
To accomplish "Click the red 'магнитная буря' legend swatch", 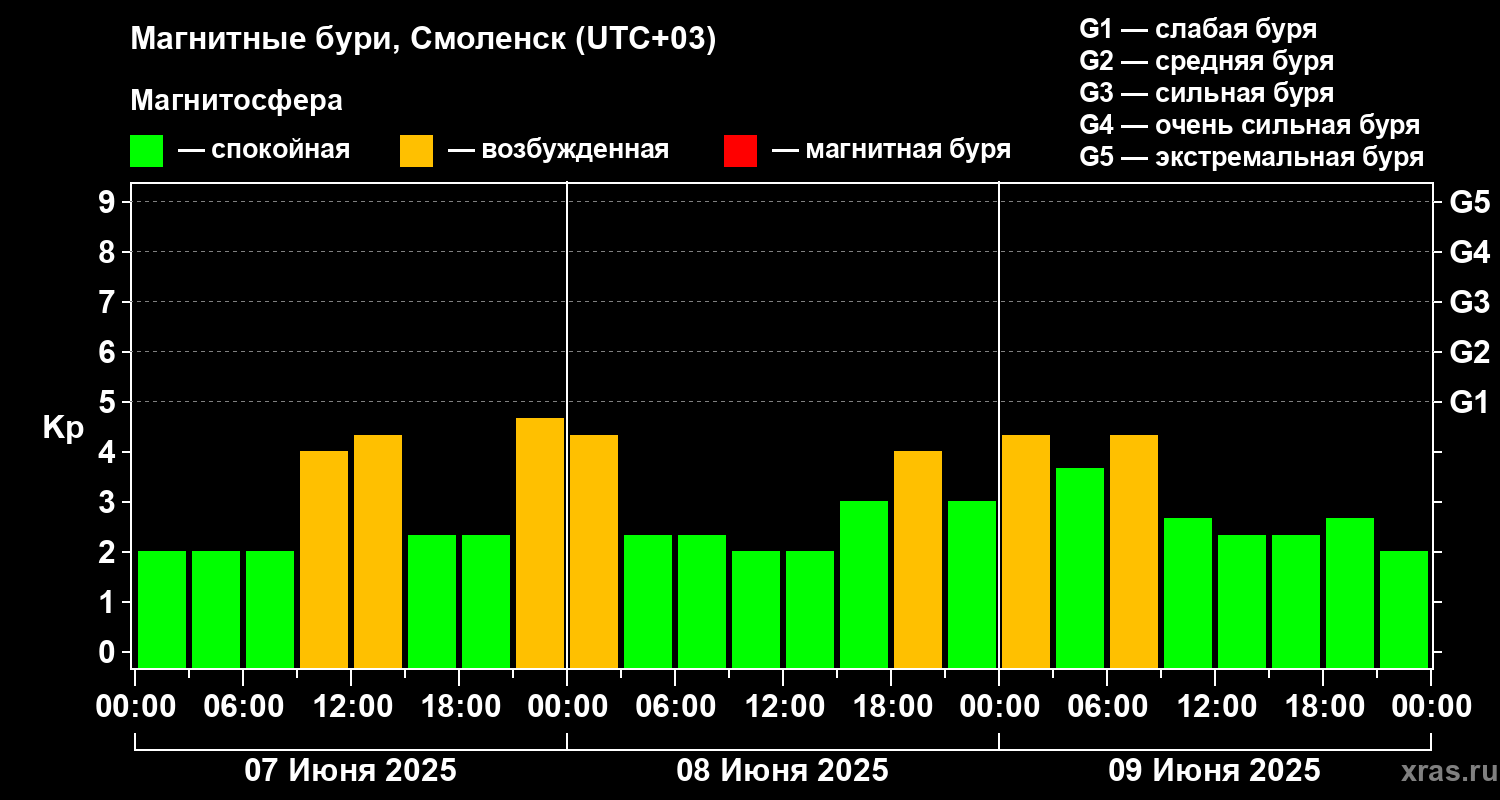I will tap(740, 151).
